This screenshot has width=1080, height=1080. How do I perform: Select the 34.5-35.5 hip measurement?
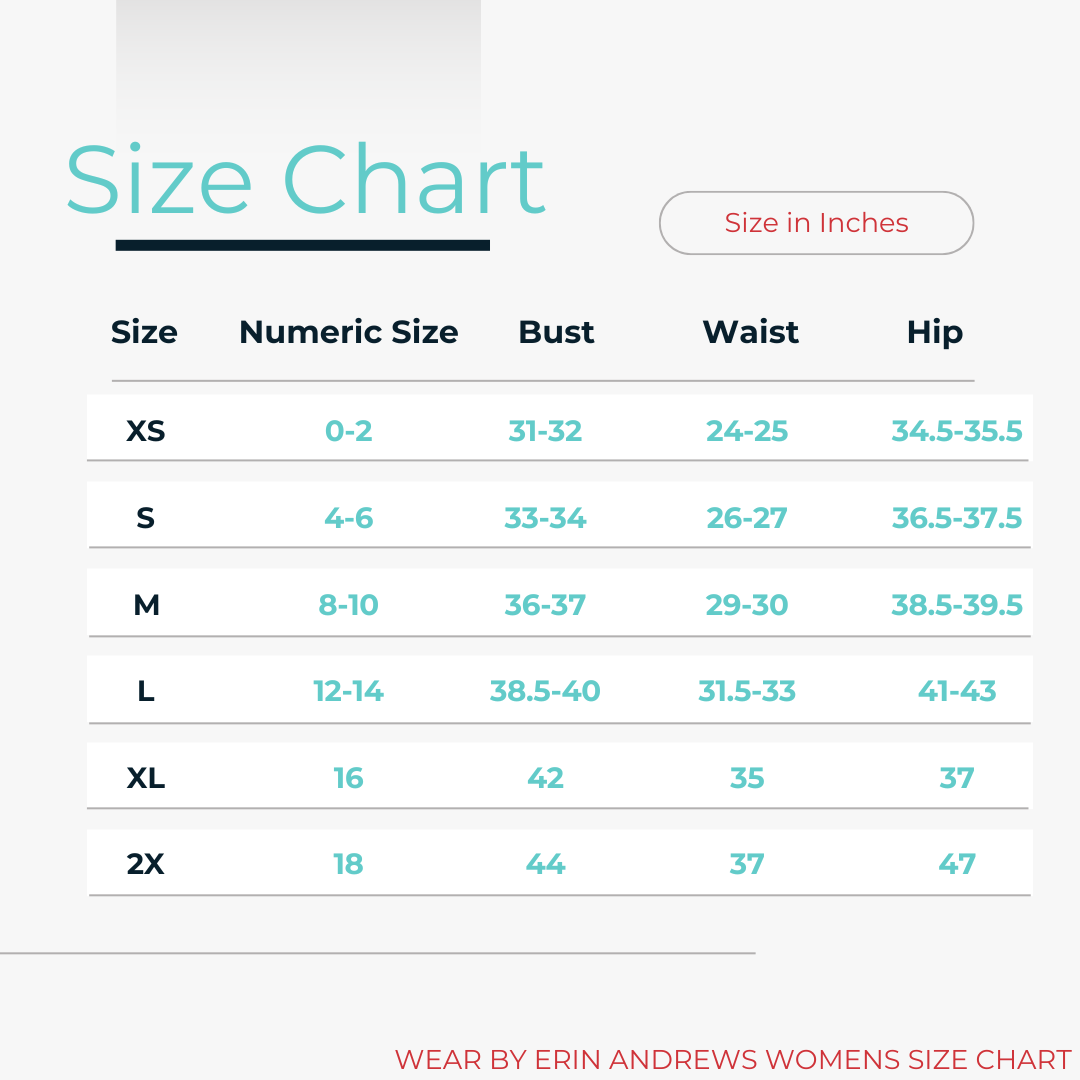point(957,431)
